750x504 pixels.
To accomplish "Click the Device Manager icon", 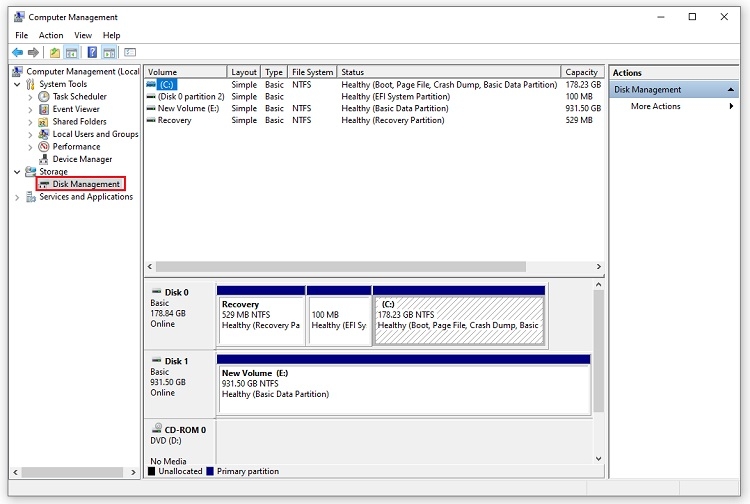I will pyautogui.click(x=44, y=159).
